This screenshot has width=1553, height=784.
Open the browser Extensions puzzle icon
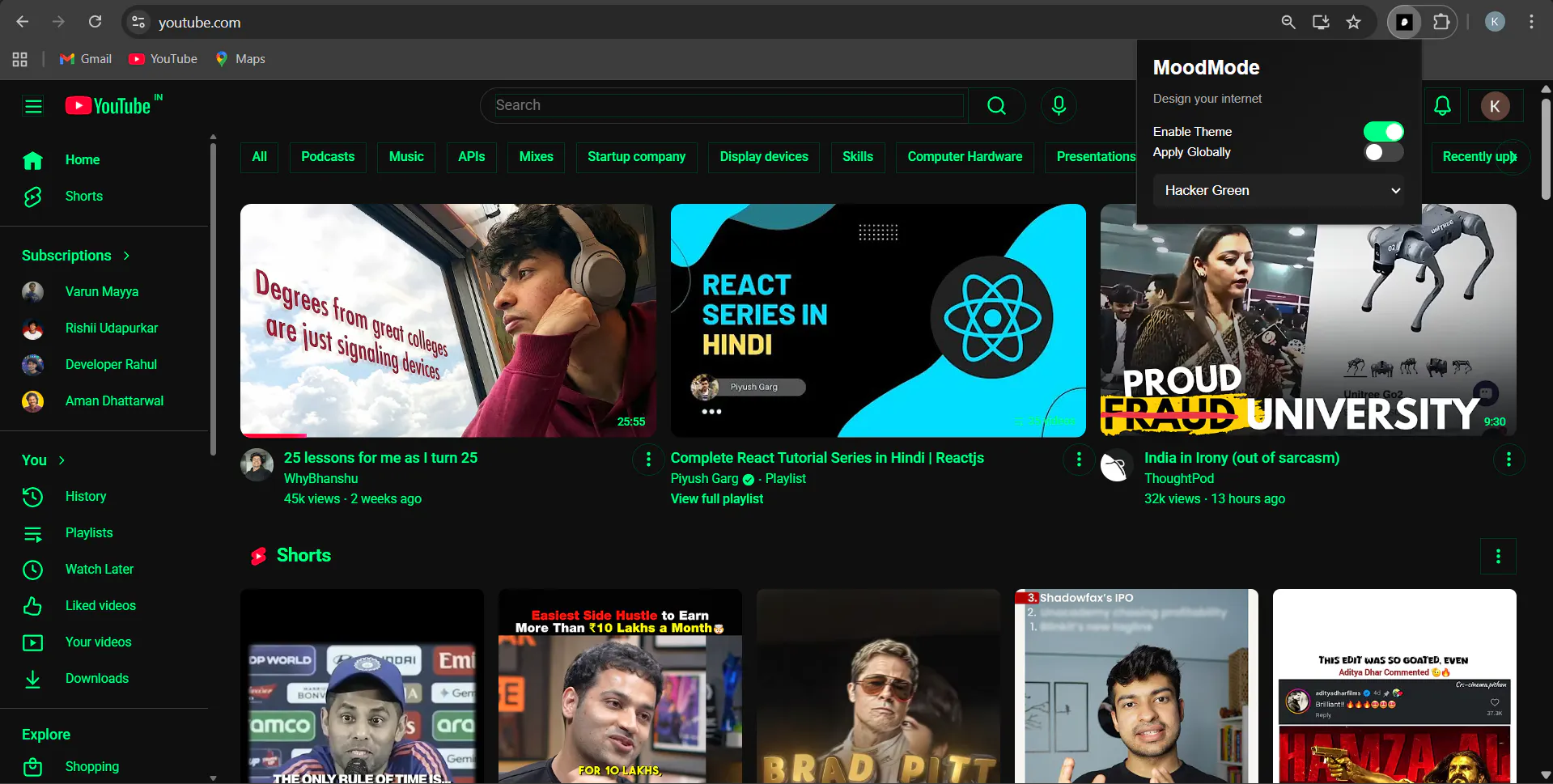1441,22
